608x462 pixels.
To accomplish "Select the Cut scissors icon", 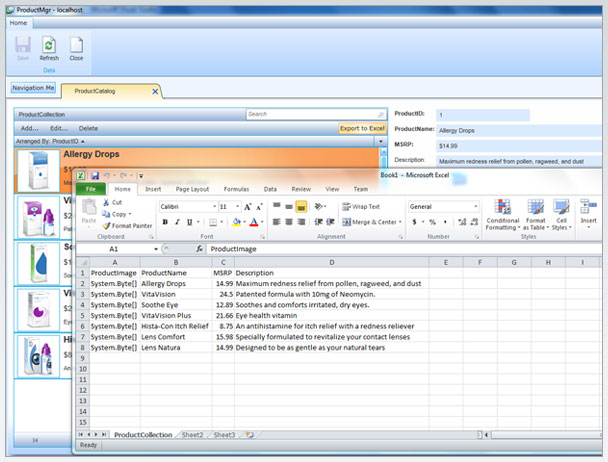I will 106,202.
